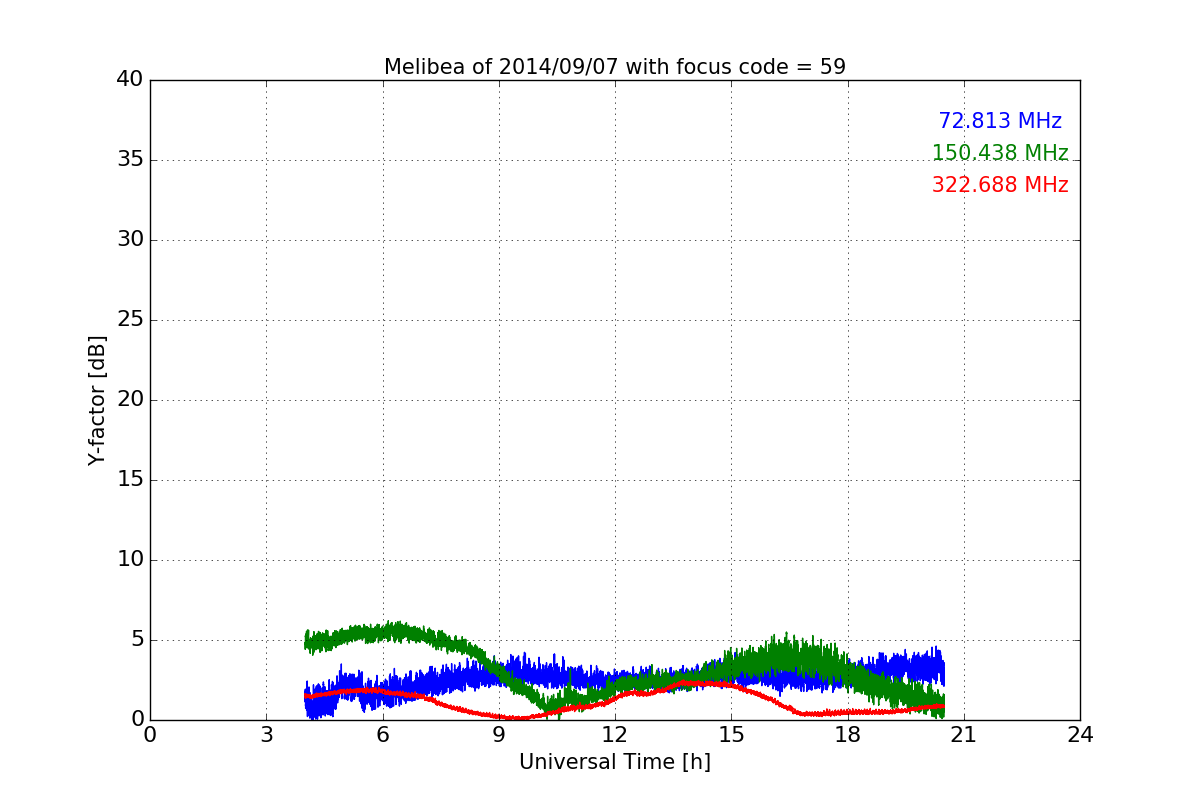Select the blue 72.813 MHz legend label
Viewport: 1200px width, 800px height.
[x=1000, y=121]
